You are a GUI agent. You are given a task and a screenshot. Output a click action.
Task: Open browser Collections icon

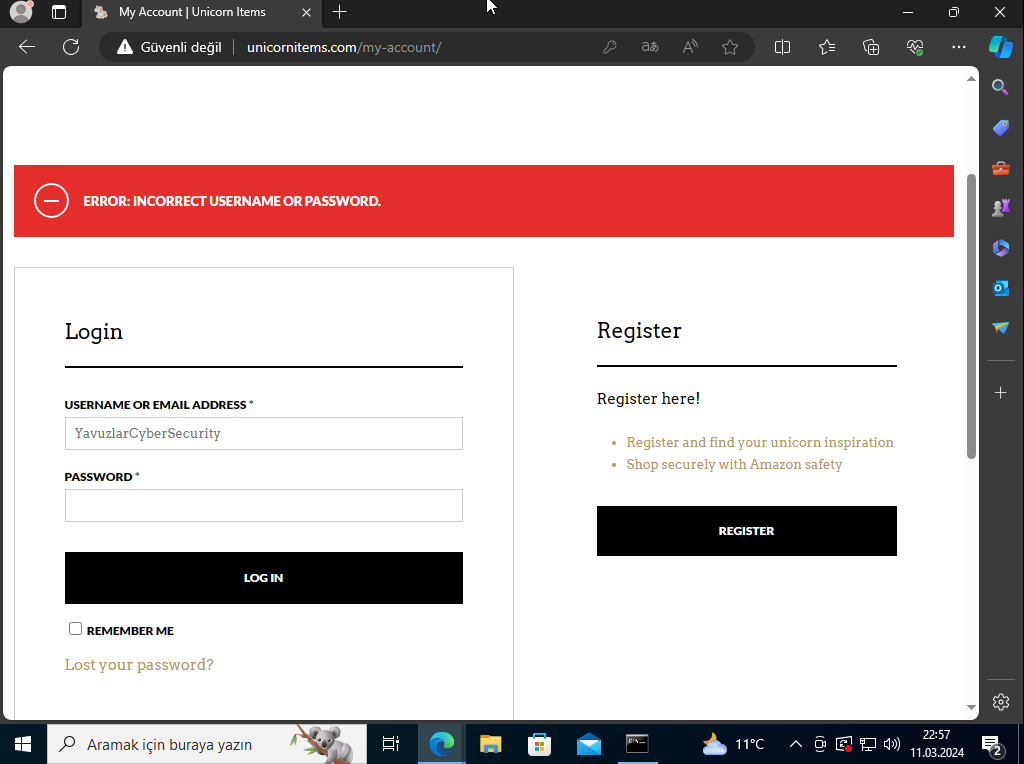click(x=871, y=47)
